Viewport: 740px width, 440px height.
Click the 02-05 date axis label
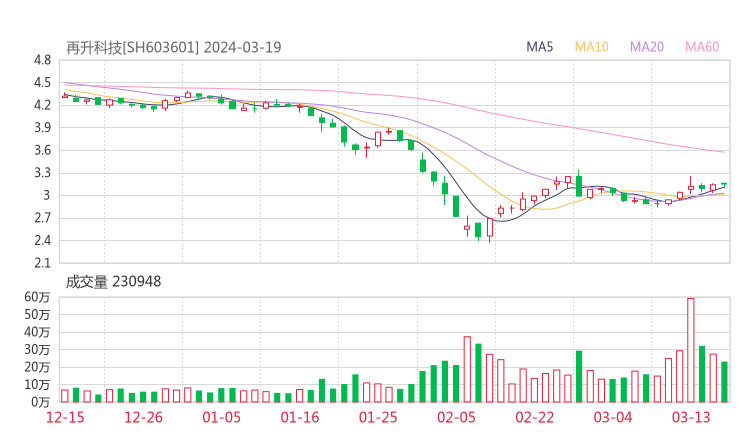click(456, 417)
